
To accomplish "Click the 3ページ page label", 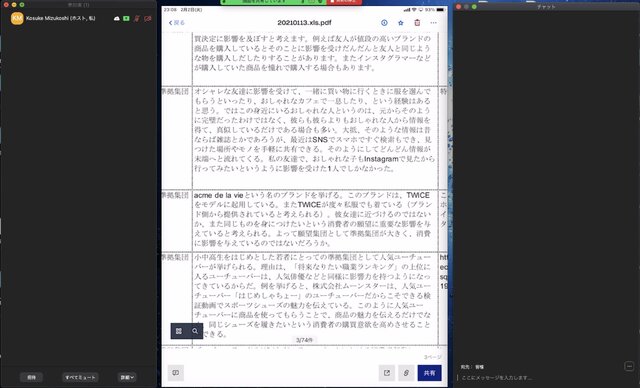I will pyautogui.click(x=433, y=357).
